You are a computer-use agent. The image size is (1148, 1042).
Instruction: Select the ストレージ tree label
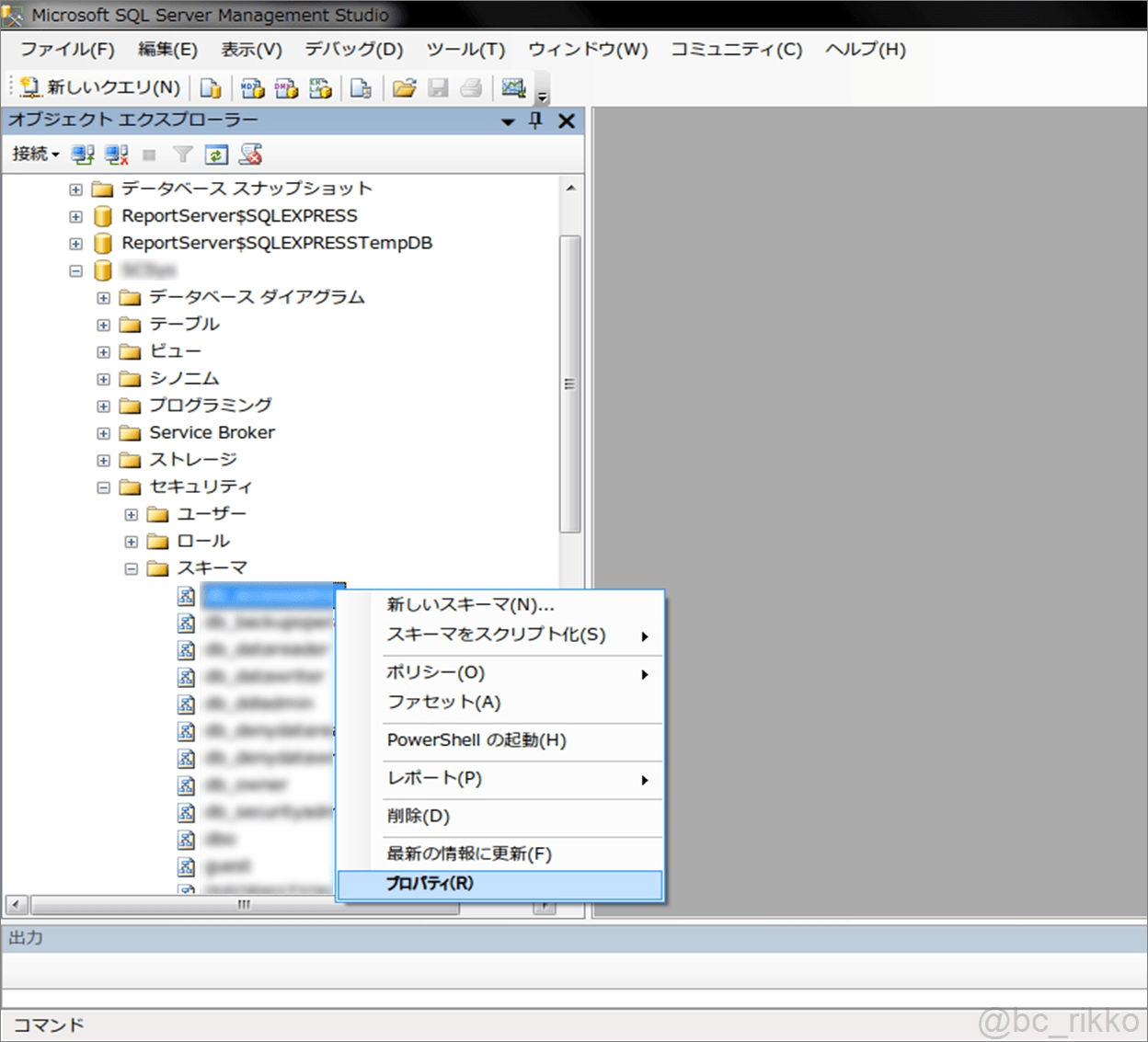193,460
